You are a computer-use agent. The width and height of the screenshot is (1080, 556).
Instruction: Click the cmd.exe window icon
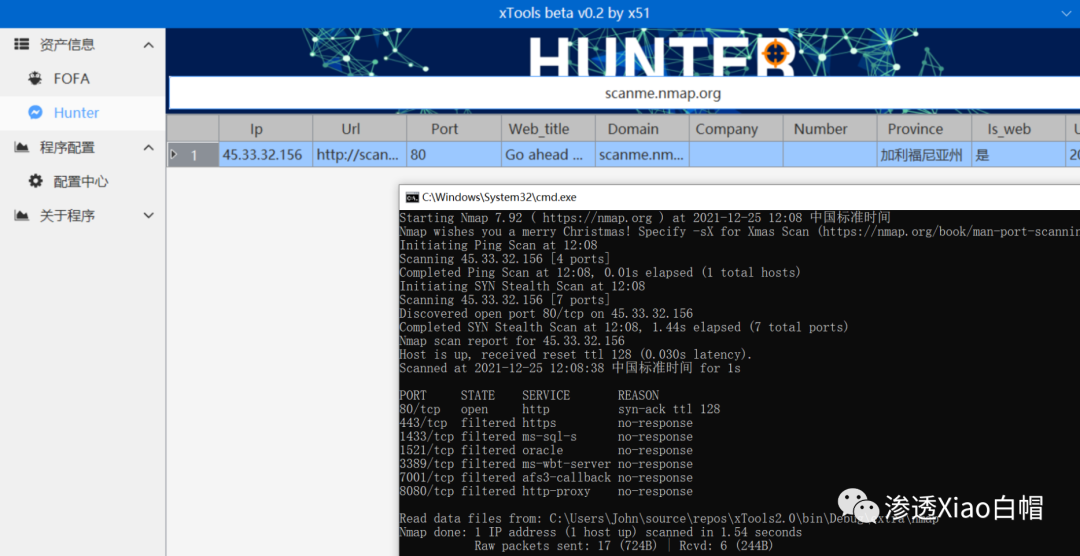412,197
